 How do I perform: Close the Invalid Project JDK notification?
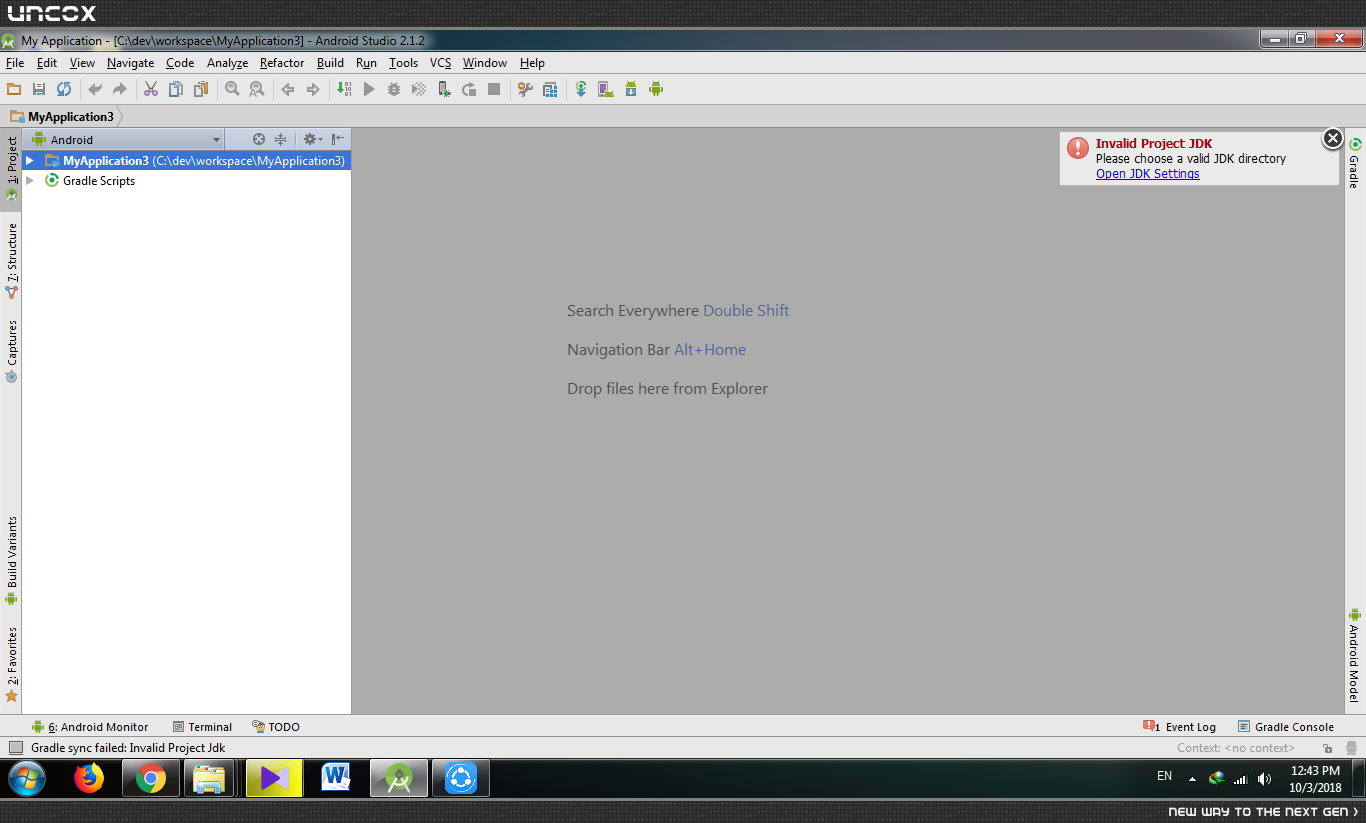pos(1333,139)
